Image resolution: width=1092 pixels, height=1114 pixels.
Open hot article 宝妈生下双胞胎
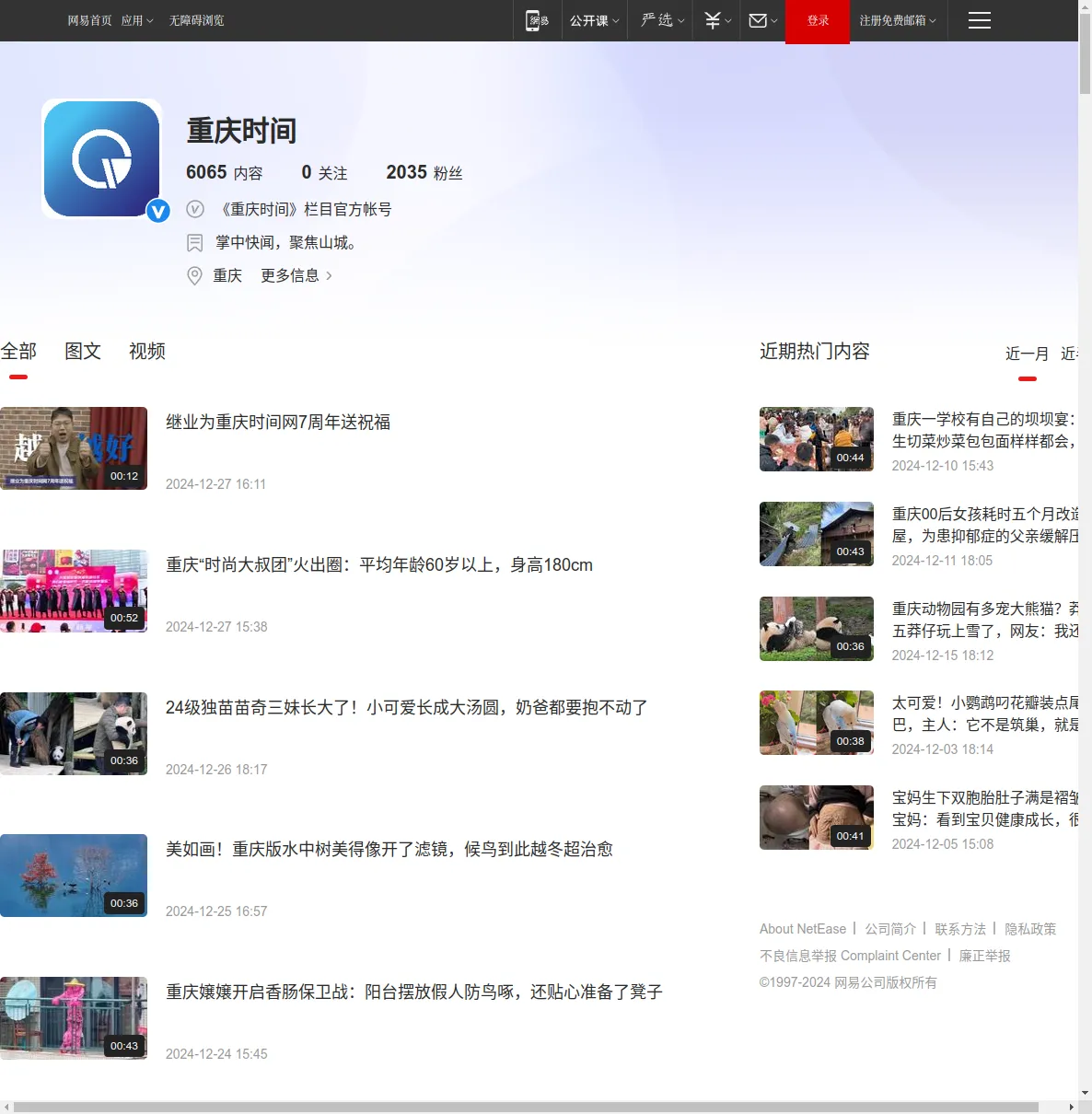pos(985,808)
